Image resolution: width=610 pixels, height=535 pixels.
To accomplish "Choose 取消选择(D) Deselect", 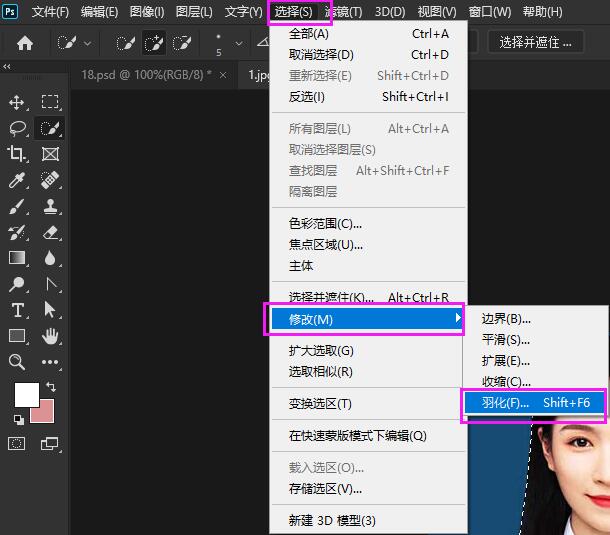I will tap(368, 55).
